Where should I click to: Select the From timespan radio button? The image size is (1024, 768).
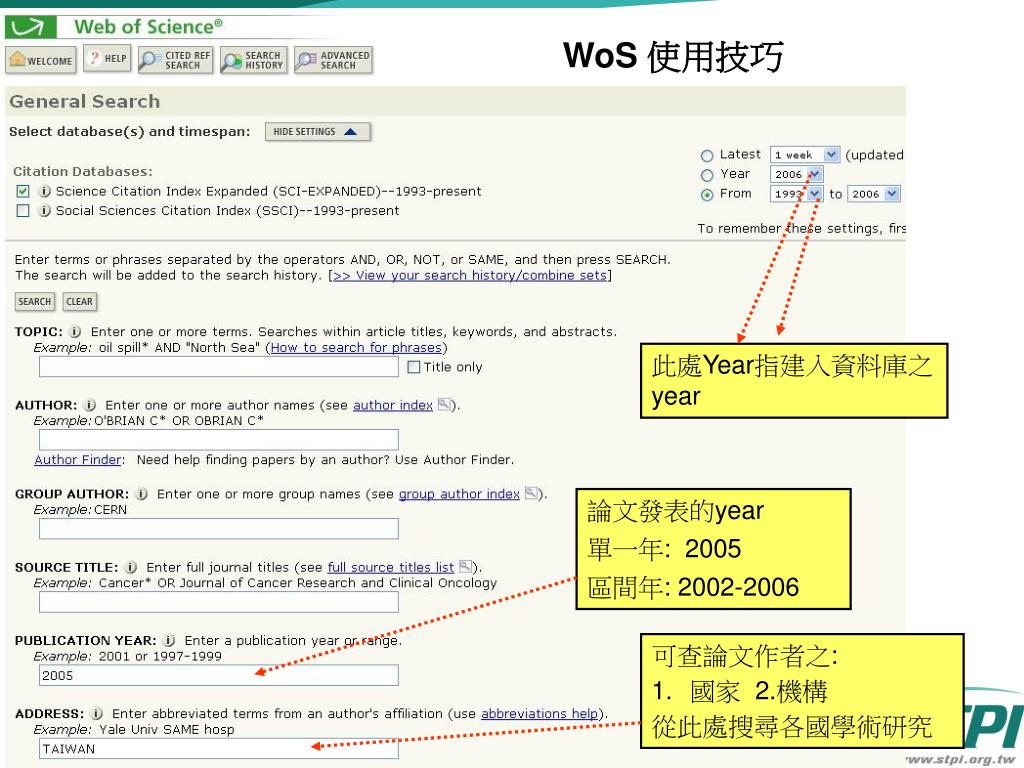click(x=707, y=195)
